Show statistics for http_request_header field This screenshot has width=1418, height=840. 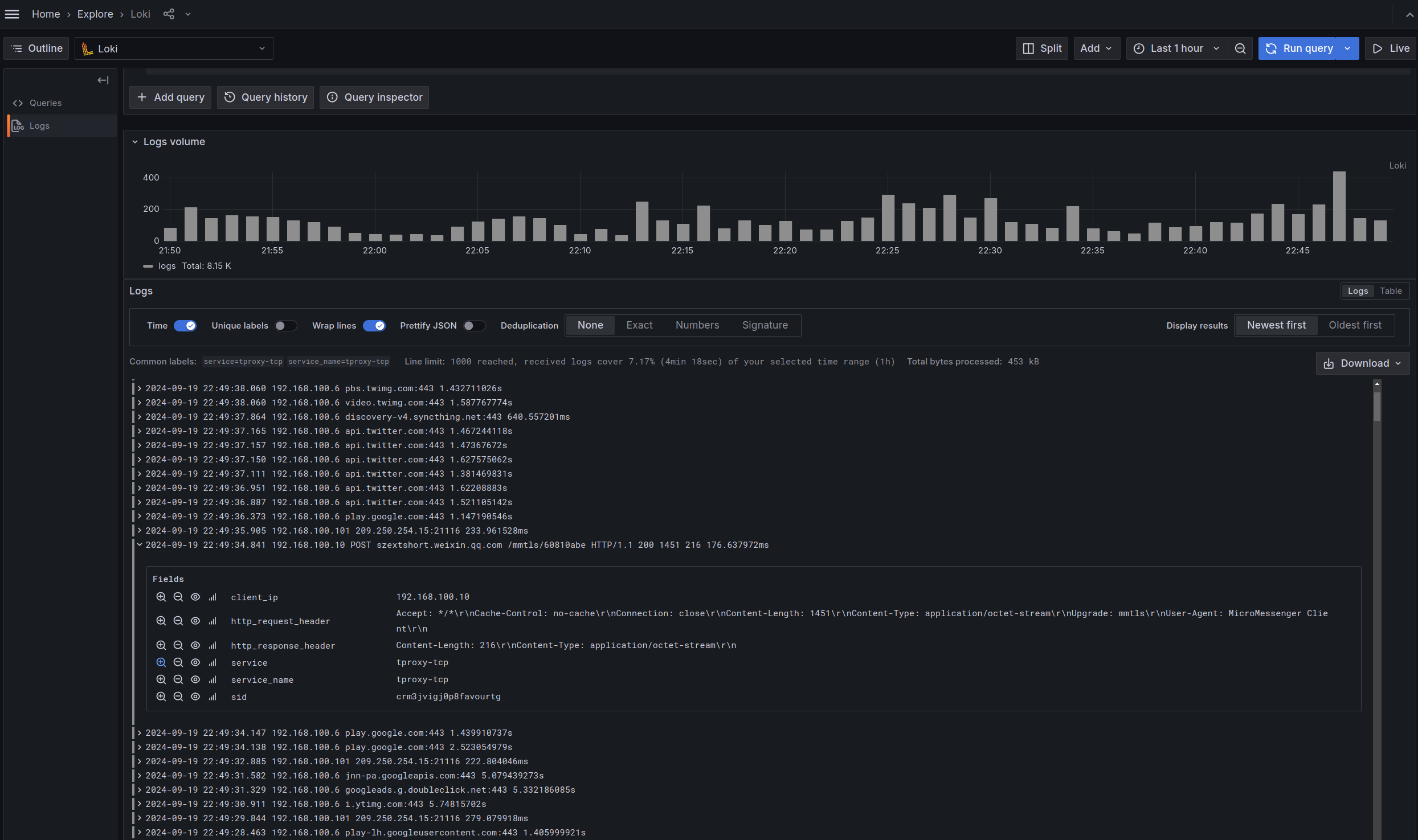tap(213, 621)
